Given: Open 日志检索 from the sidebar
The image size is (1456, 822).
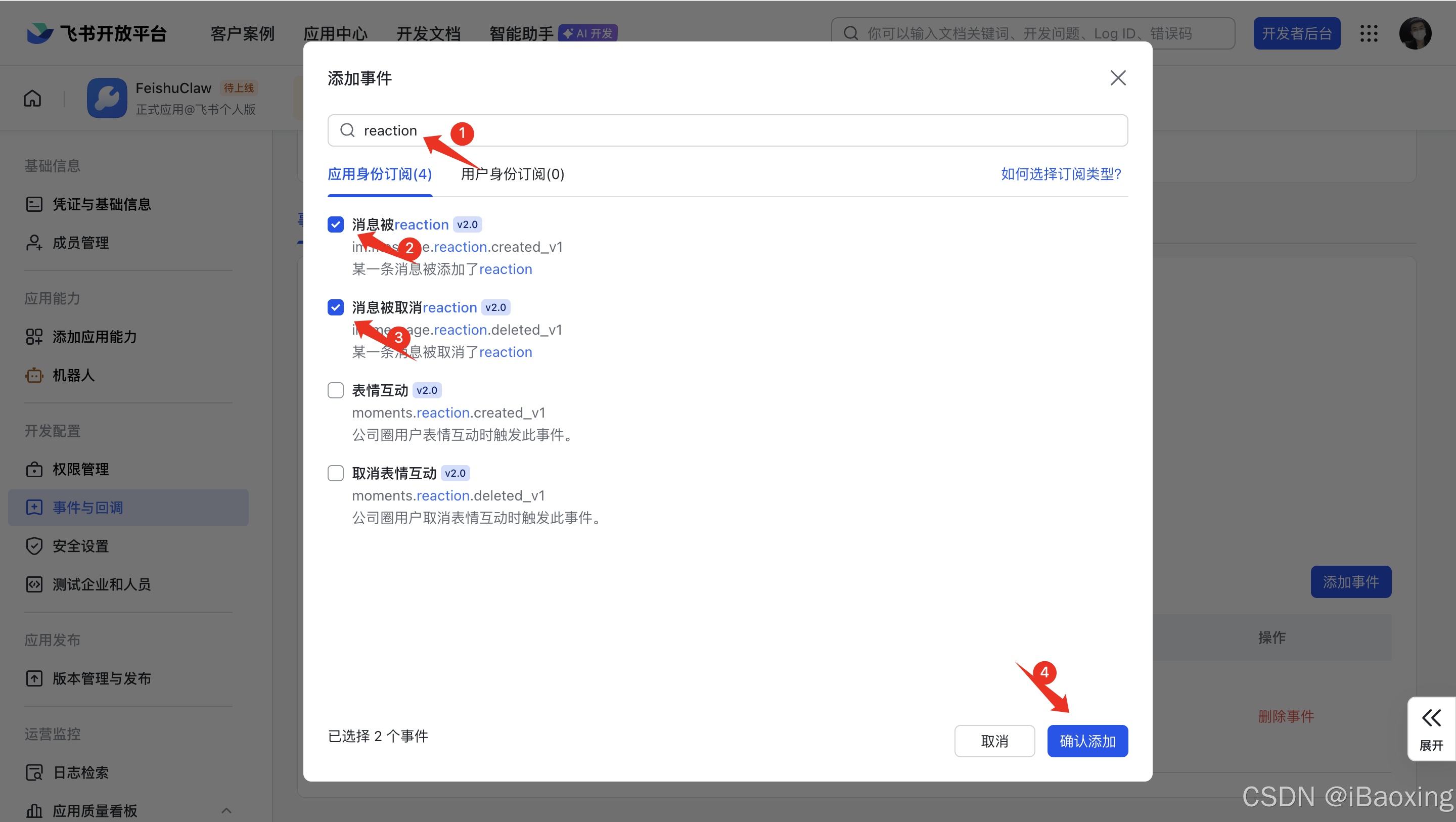Looking at the screenshot, I should [80, 772].
